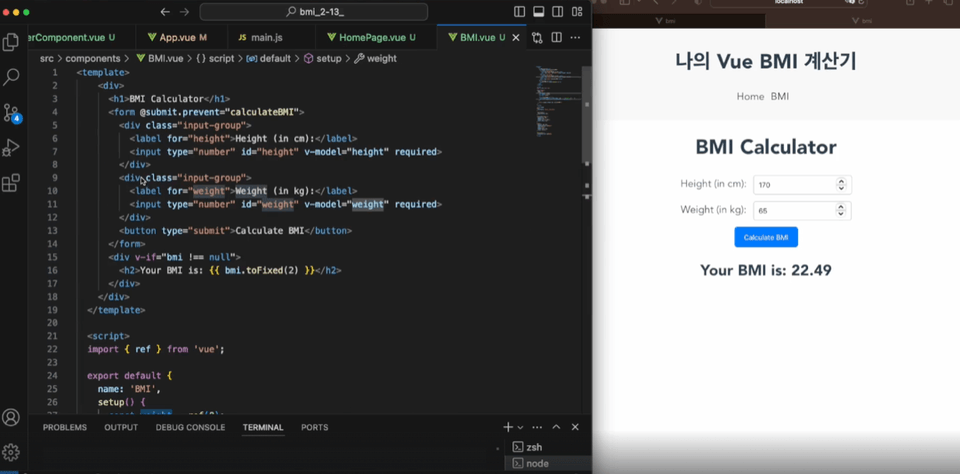This screenshot has width=960, height=474.
Task: Open the Search view in activity bar
Action: (x=11, y=77)
